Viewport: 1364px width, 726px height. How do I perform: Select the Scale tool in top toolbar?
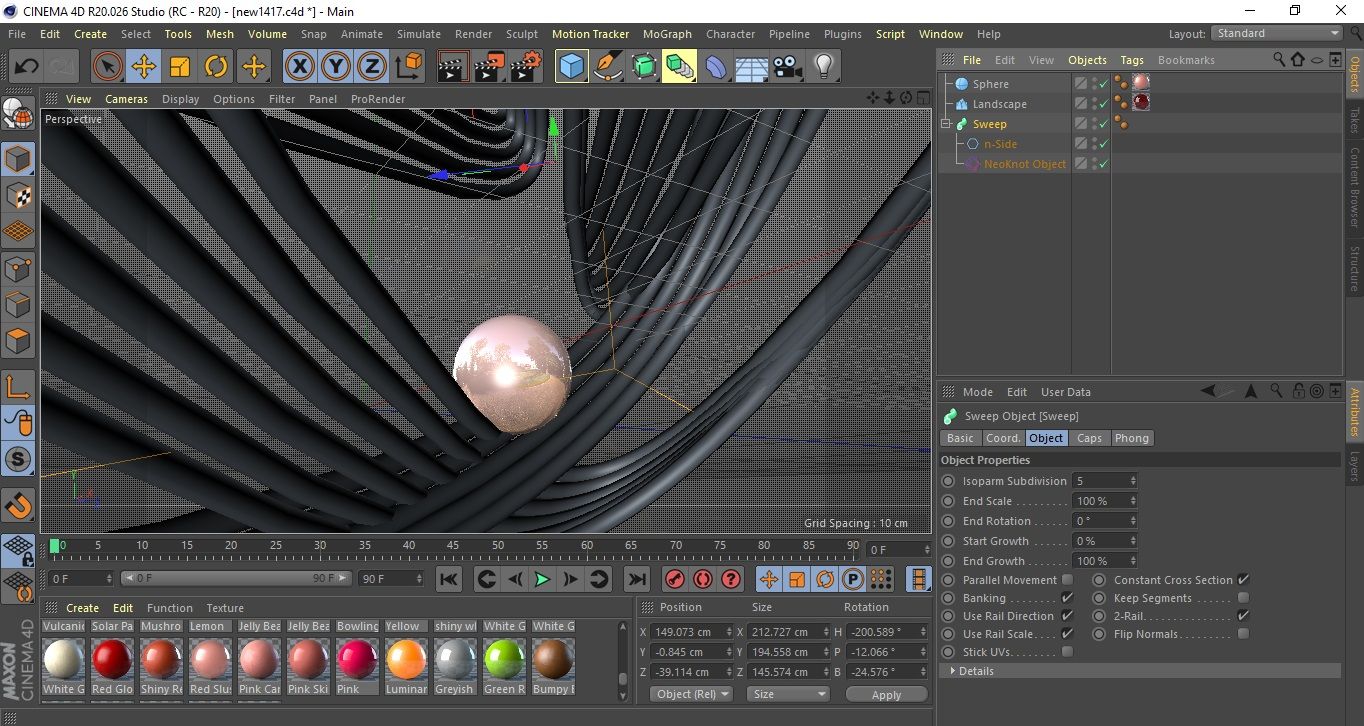(x=180, y=67)
